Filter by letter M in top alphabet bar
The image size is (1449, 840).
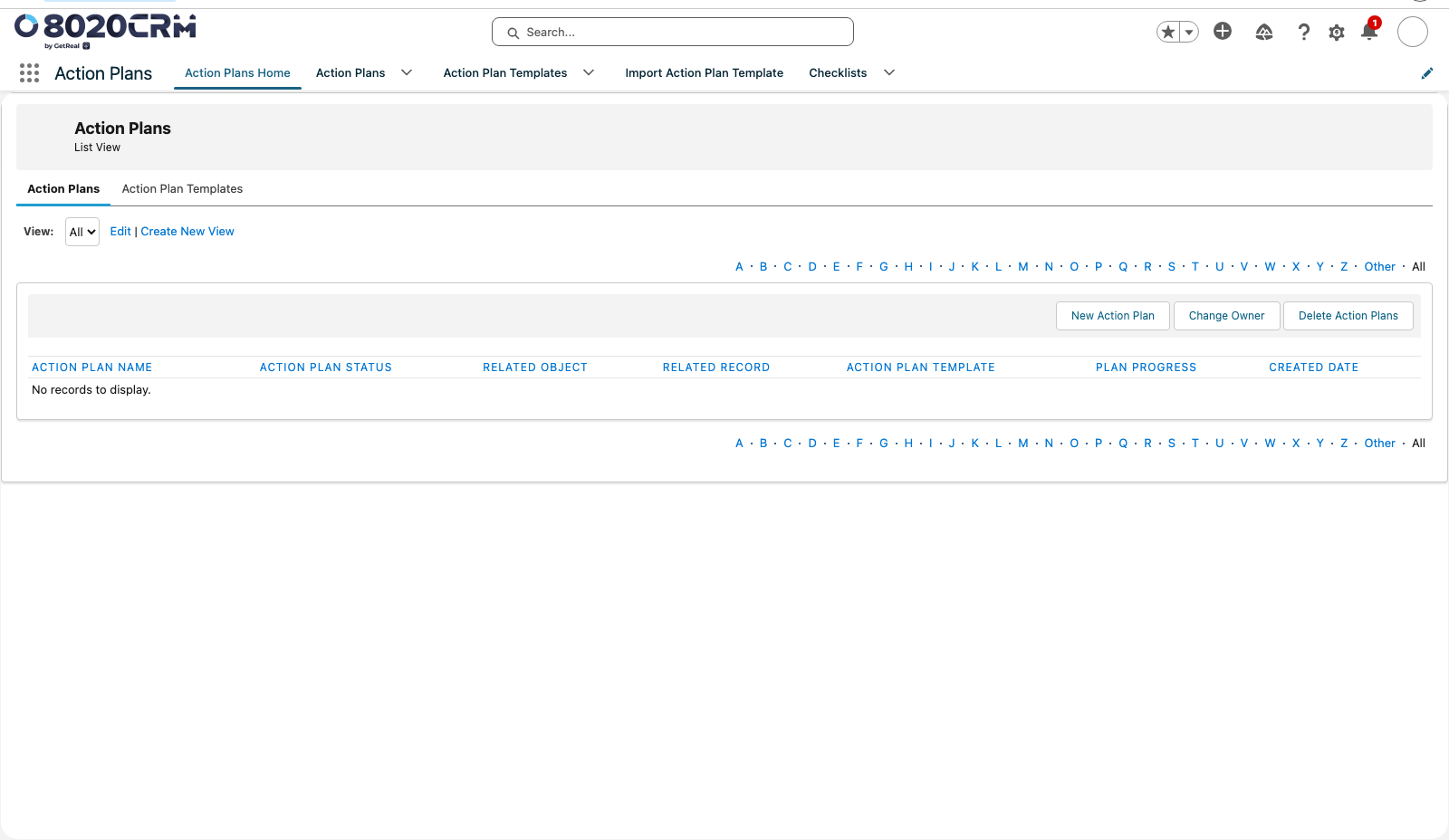click(1023, 267)
